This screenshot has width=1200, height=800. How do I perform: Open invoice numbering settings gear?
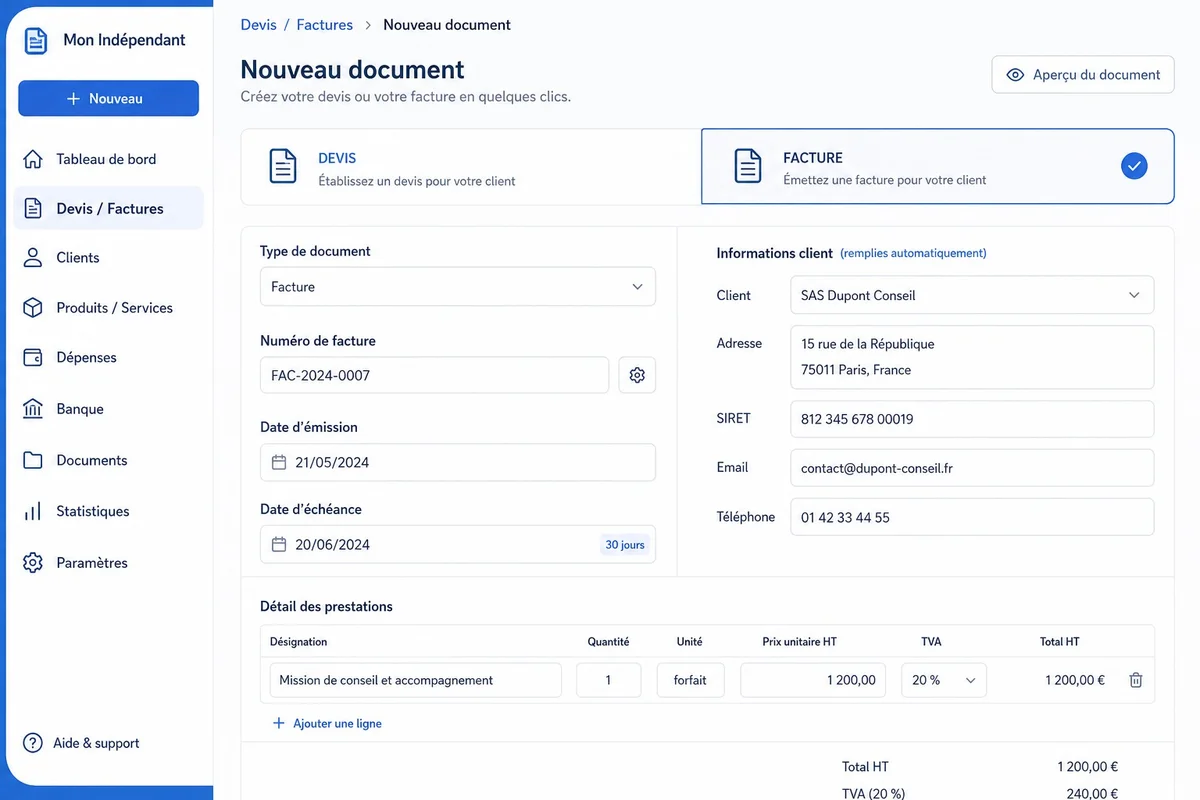pos(637,376)
